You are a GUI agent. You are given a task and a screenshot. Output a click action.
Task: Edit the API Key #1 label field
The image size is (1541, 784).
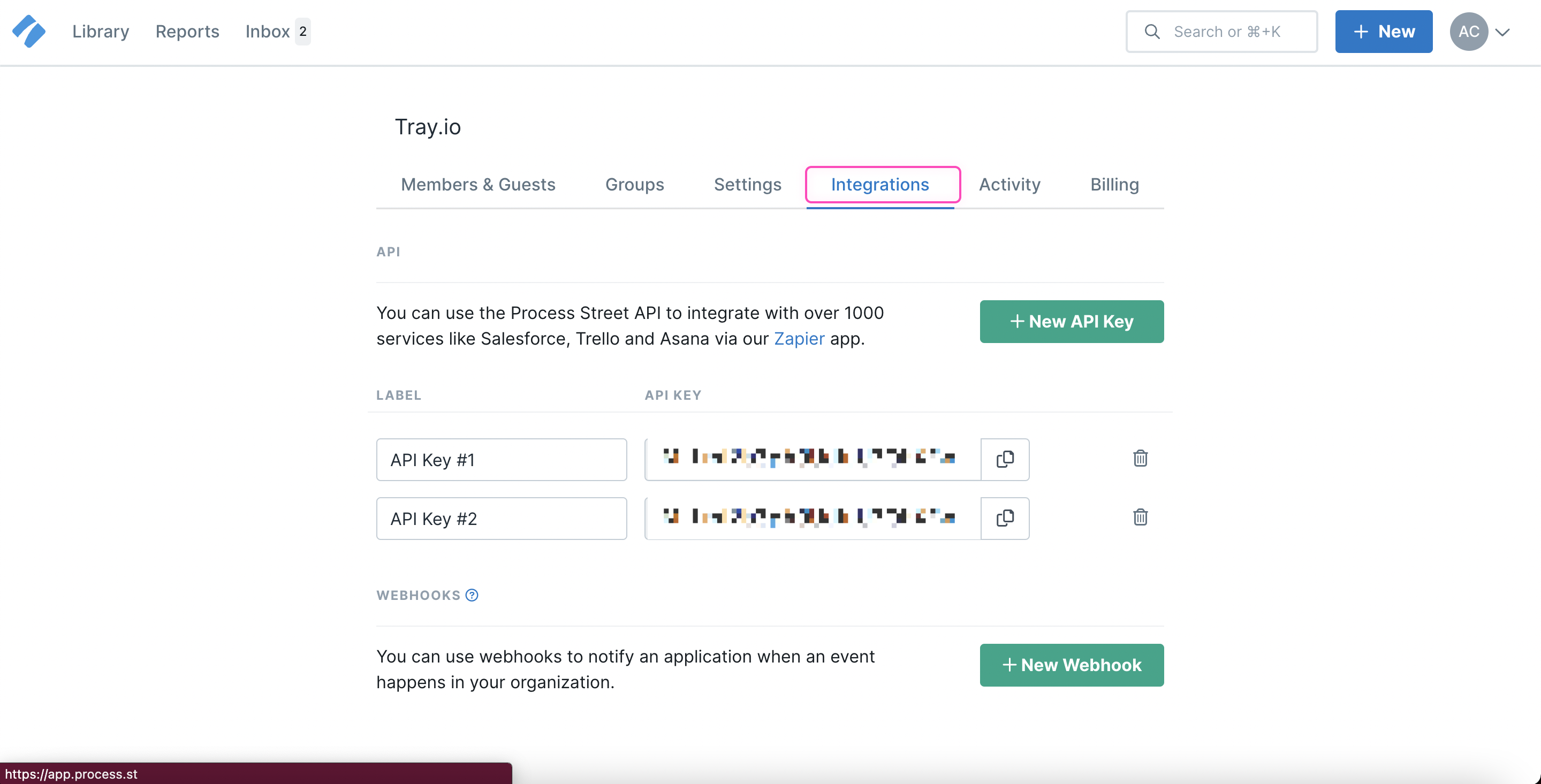(502, 460)
